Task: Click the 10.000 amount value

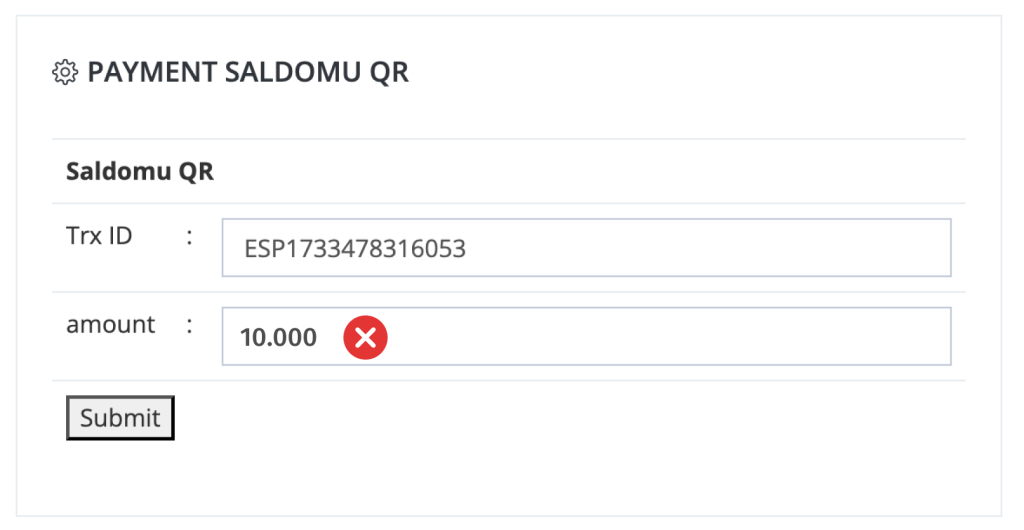Action: (279, 337)
